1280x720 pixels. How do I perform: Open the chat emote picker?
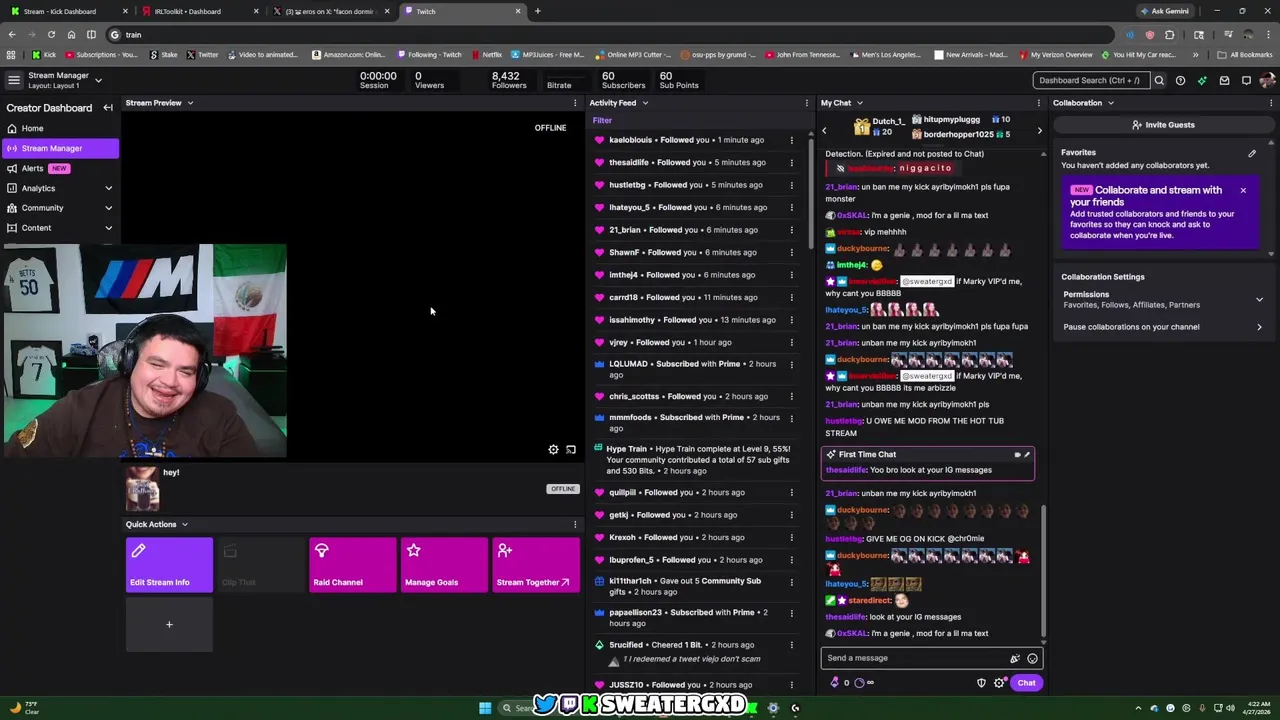click(1032, 658)
